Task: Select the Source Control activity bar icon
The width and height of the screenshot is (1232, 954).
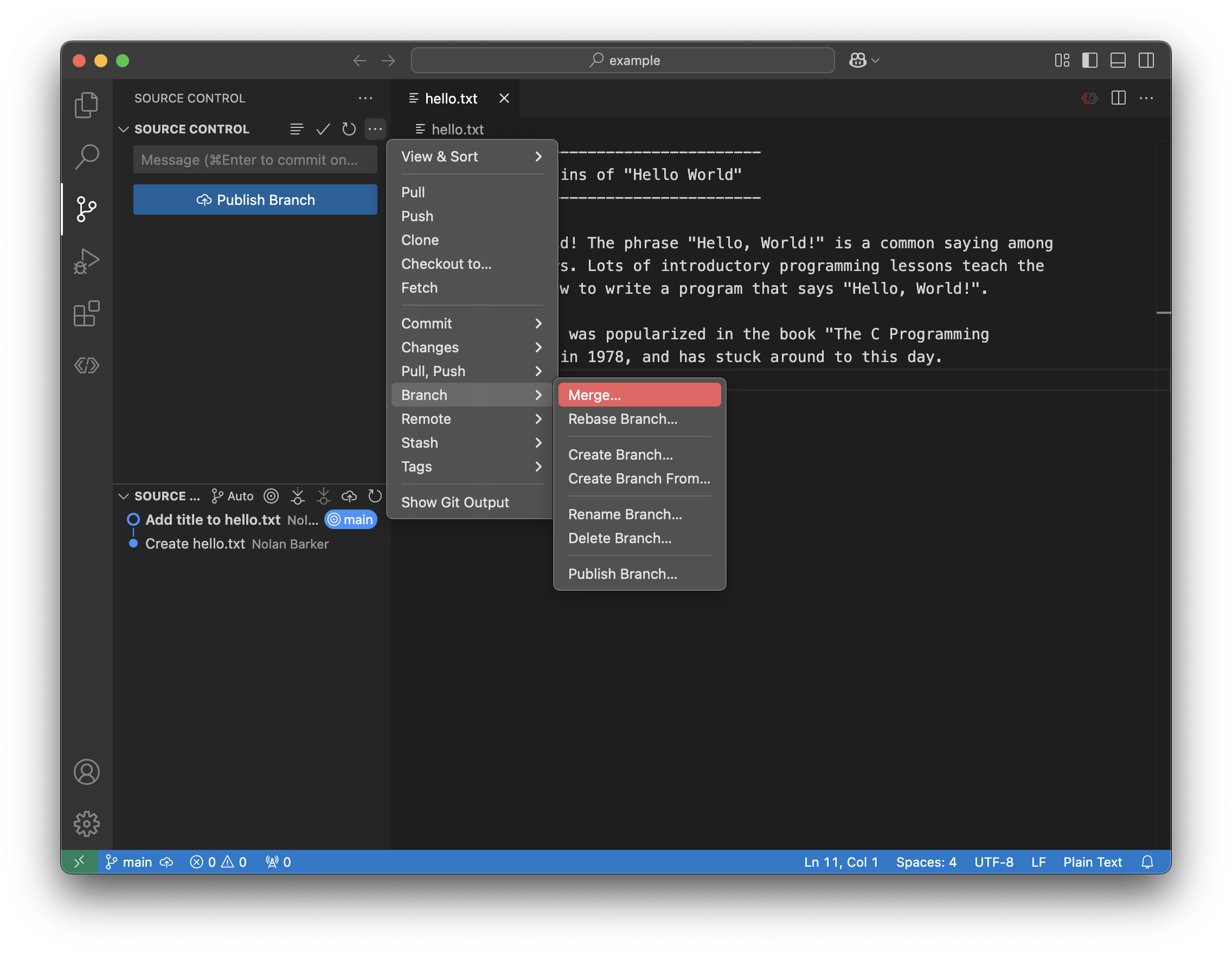Action: click(x=86, y=209)
